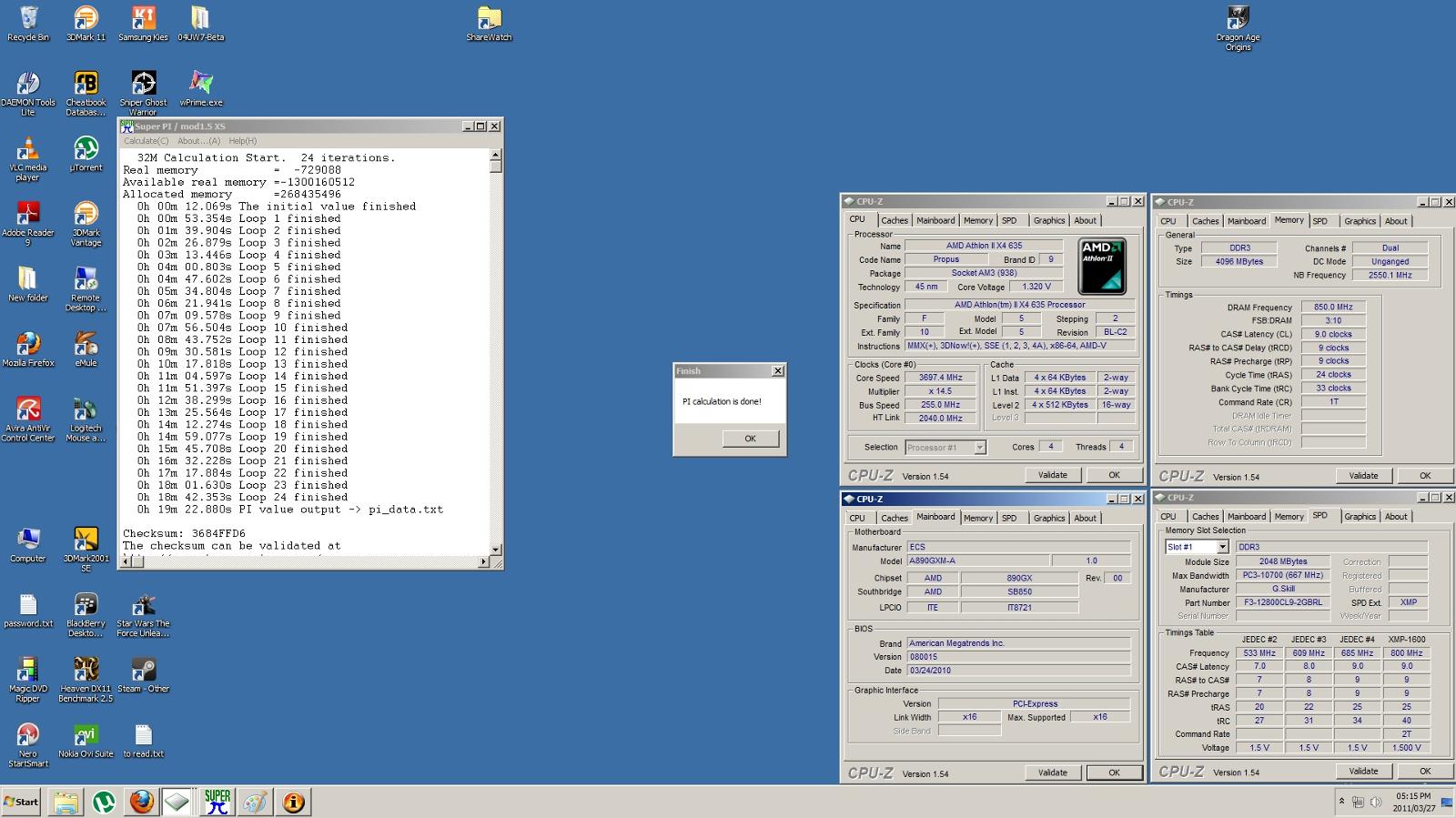Viewport: 1456px width, 818px height.
Task: Select Mainboard tab in SPD CPU-Z window
Action: pos(1247,517)
